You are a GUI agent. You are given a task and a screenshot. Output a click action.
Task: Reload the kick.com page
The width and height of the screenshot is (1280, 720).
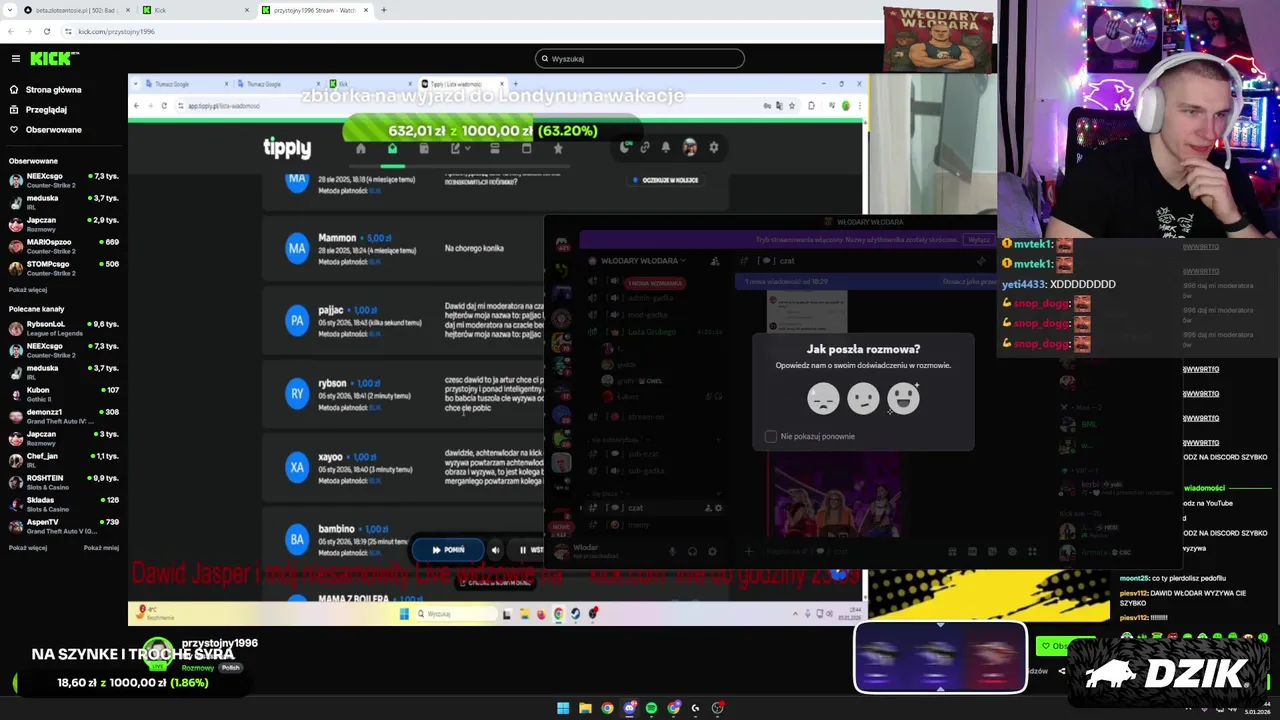(46, 31)
